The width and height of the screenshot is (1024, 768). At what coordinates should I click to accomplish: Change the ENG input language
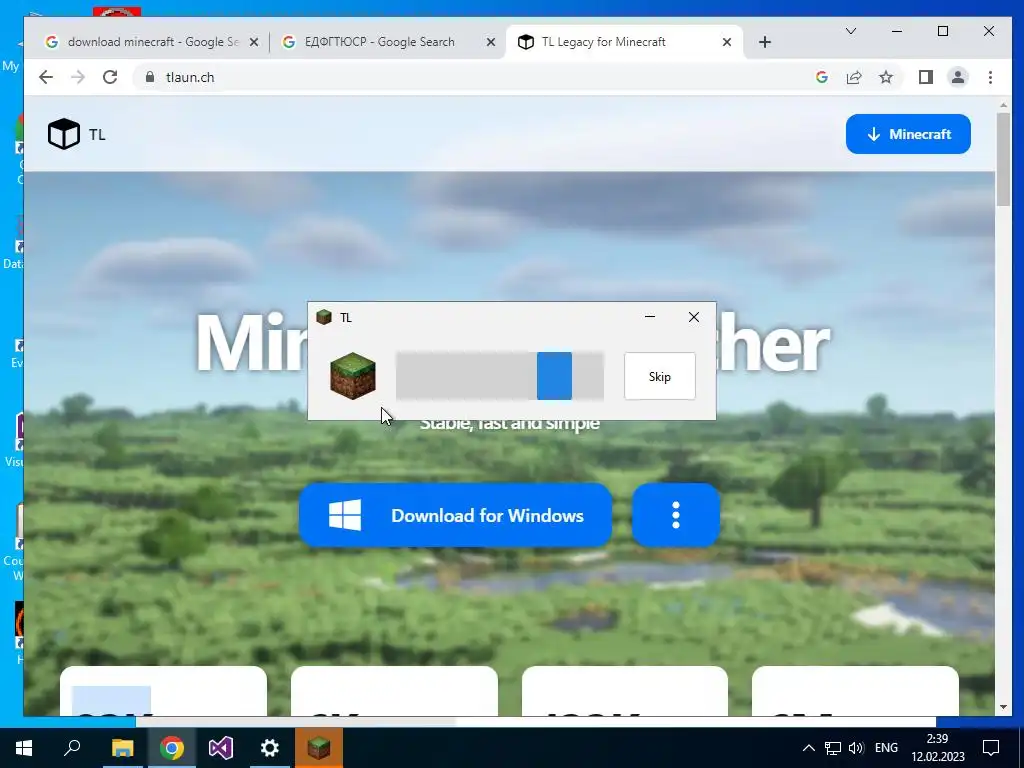point(886,748)
